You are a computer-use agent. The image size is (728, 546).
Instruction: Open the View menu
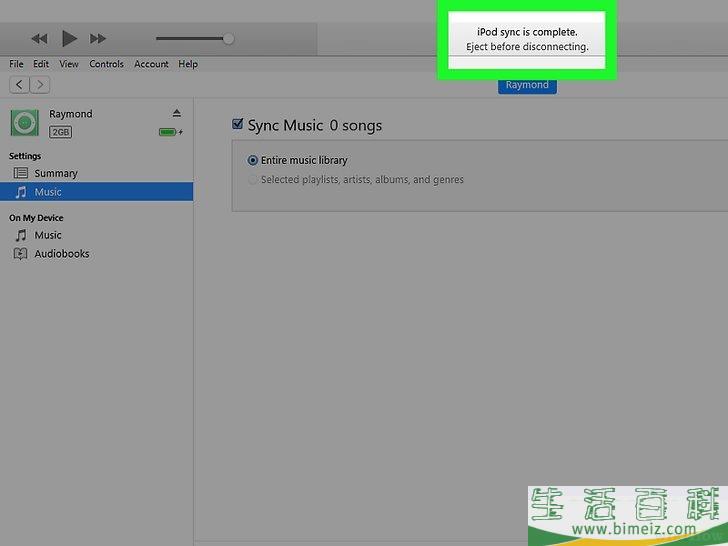click(x=69, y=64)
